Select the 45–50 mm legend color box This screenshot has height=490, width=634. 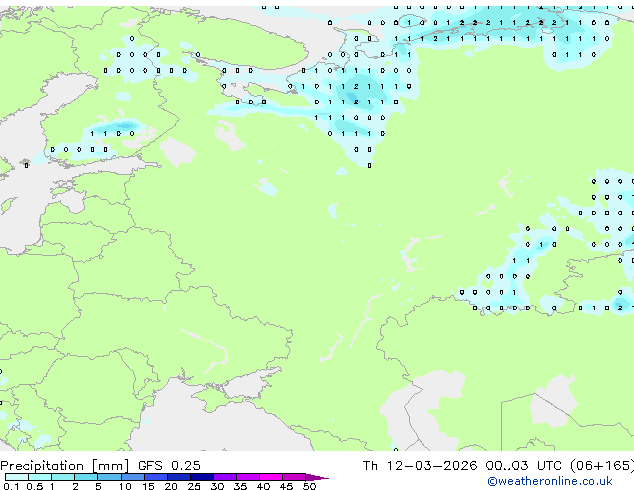[x=294, y=477]
